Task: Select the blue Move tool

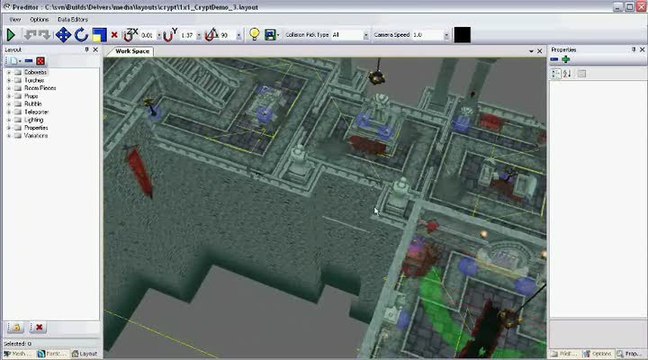Action: 63,35
